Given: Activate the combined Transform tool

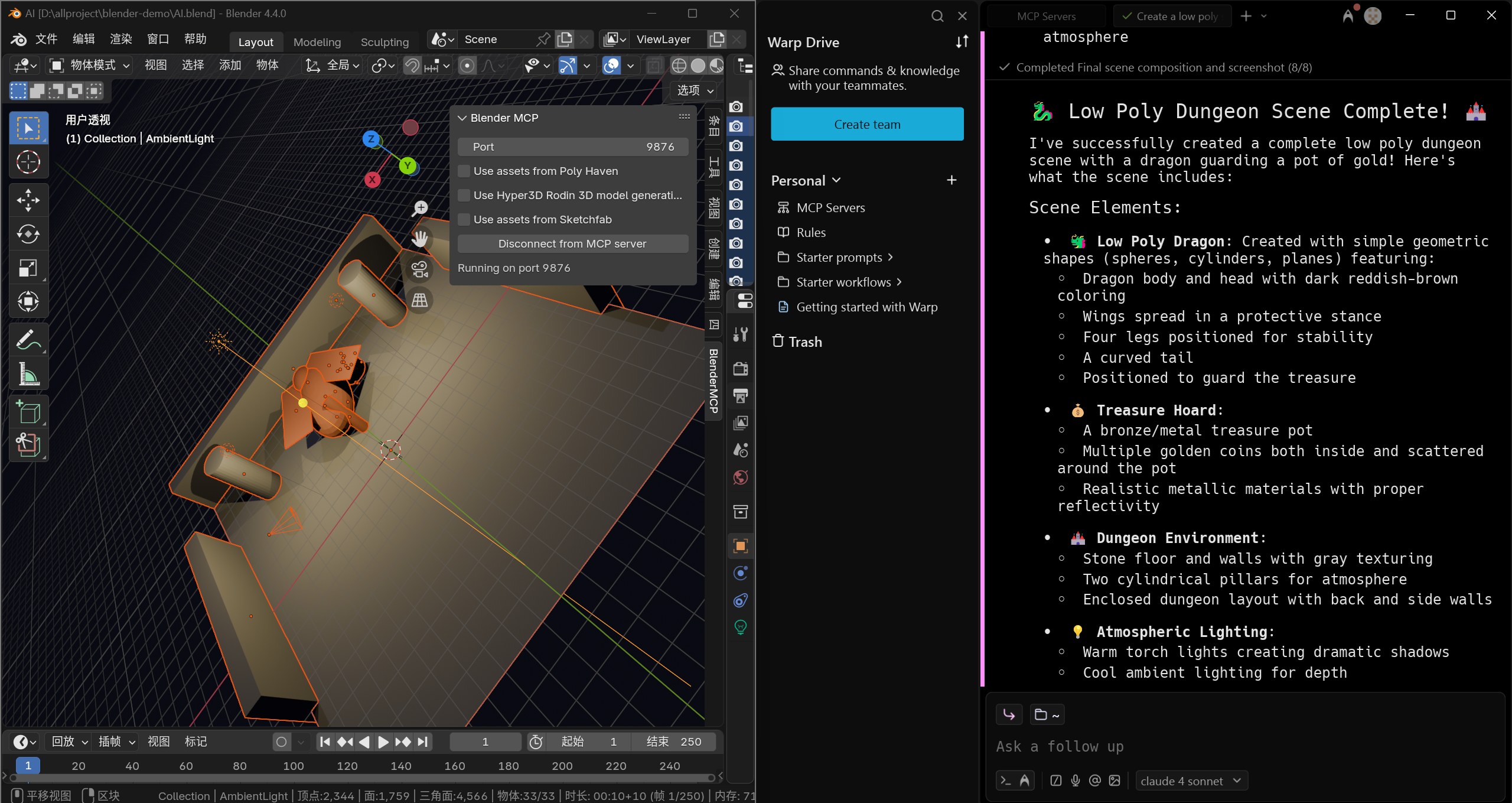Looking at the screenshot, I should pyautogui.click(x=28, y=301).
